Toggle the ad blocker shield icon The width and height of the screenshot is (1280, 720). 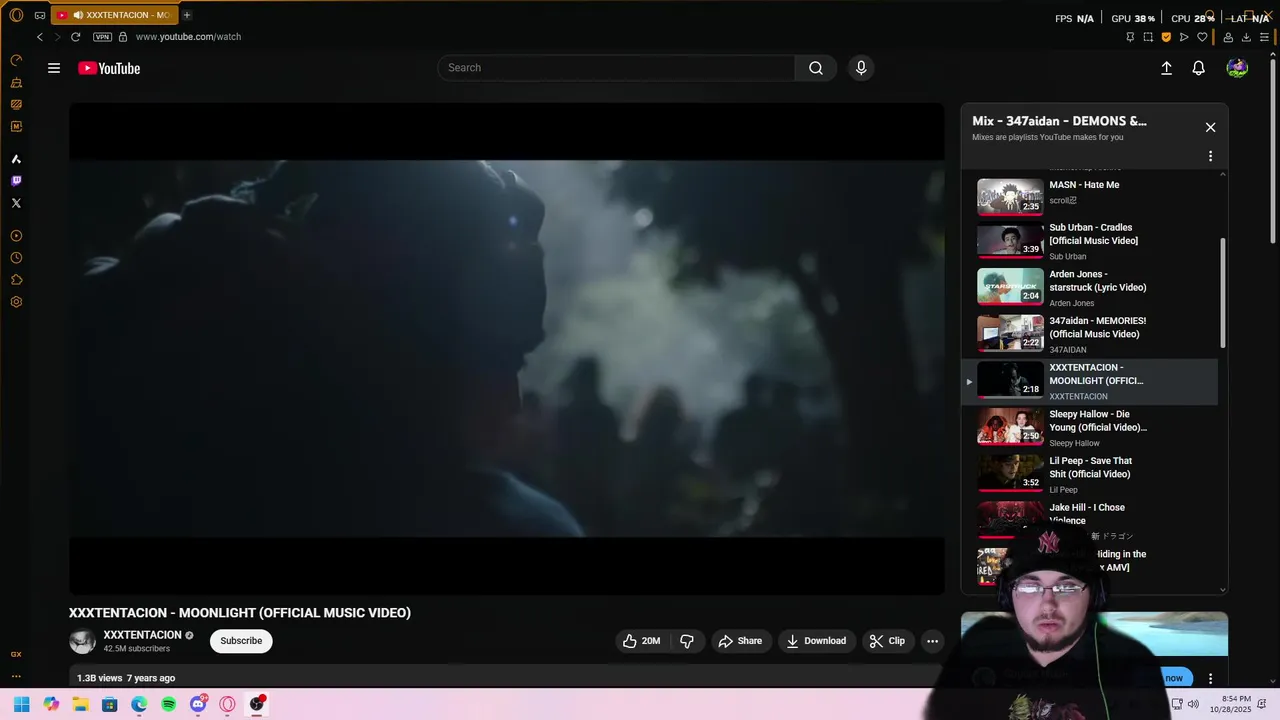point(1166,37)
